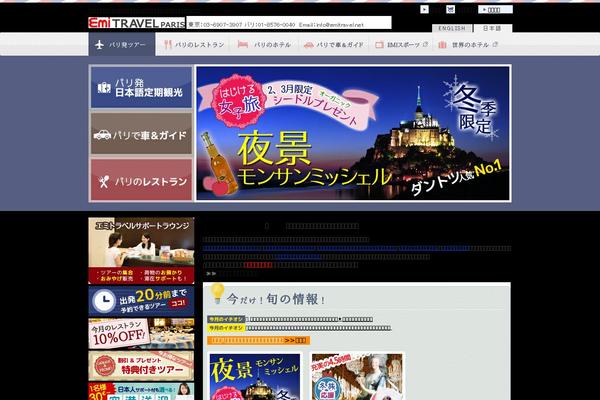Click car icon on brown パリで車&ガイド button
The width and height of the screenshot is (600, 400).
[x=102, y=135]
